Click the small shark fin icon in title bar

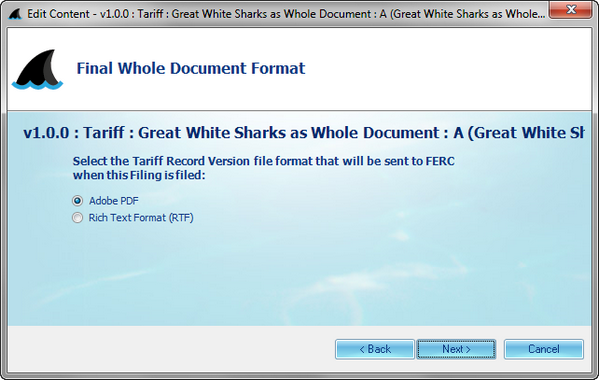point(15,14)
